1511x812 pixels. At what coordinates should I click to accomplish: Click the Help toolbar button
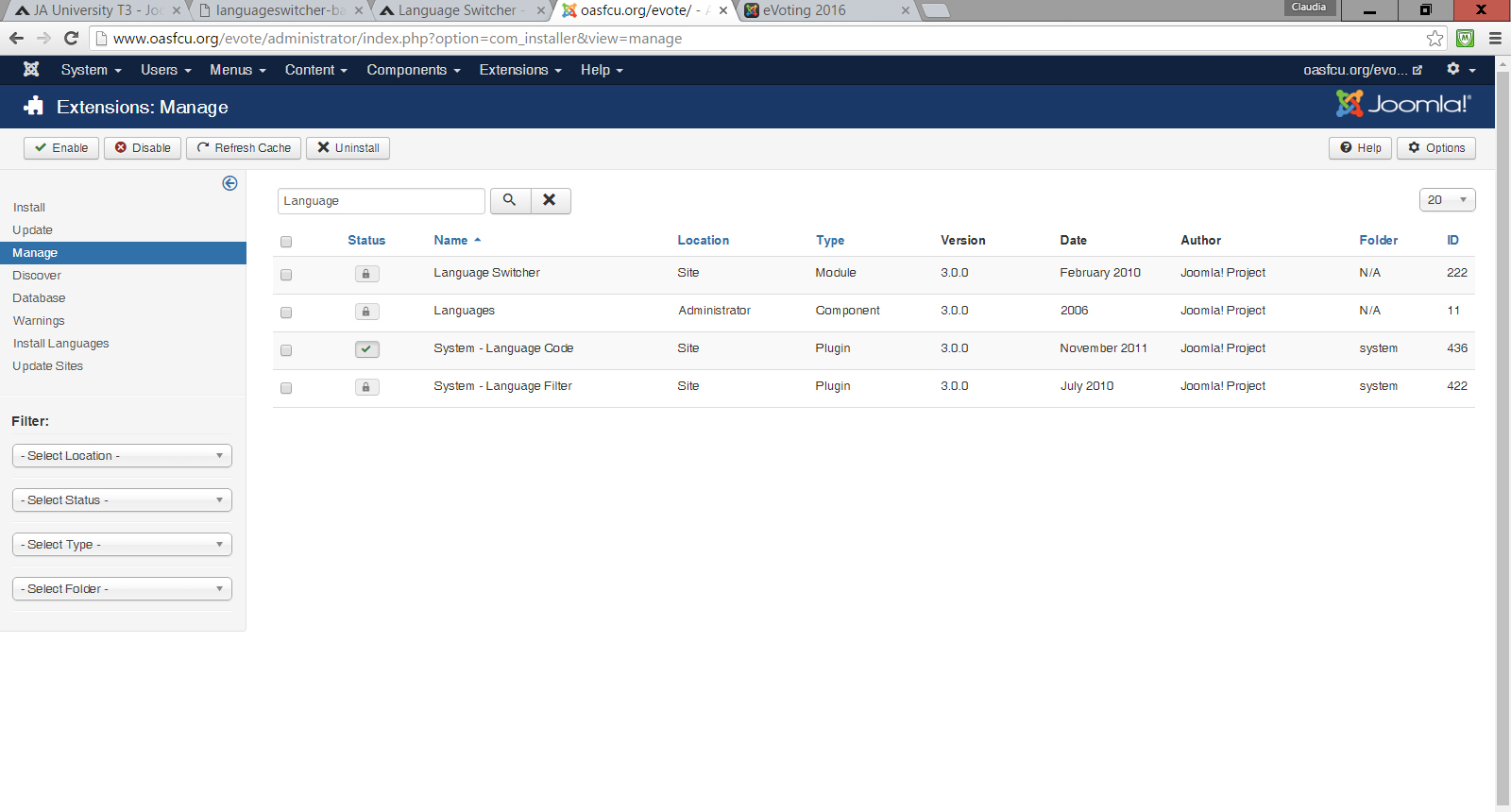pos(1360,148)
